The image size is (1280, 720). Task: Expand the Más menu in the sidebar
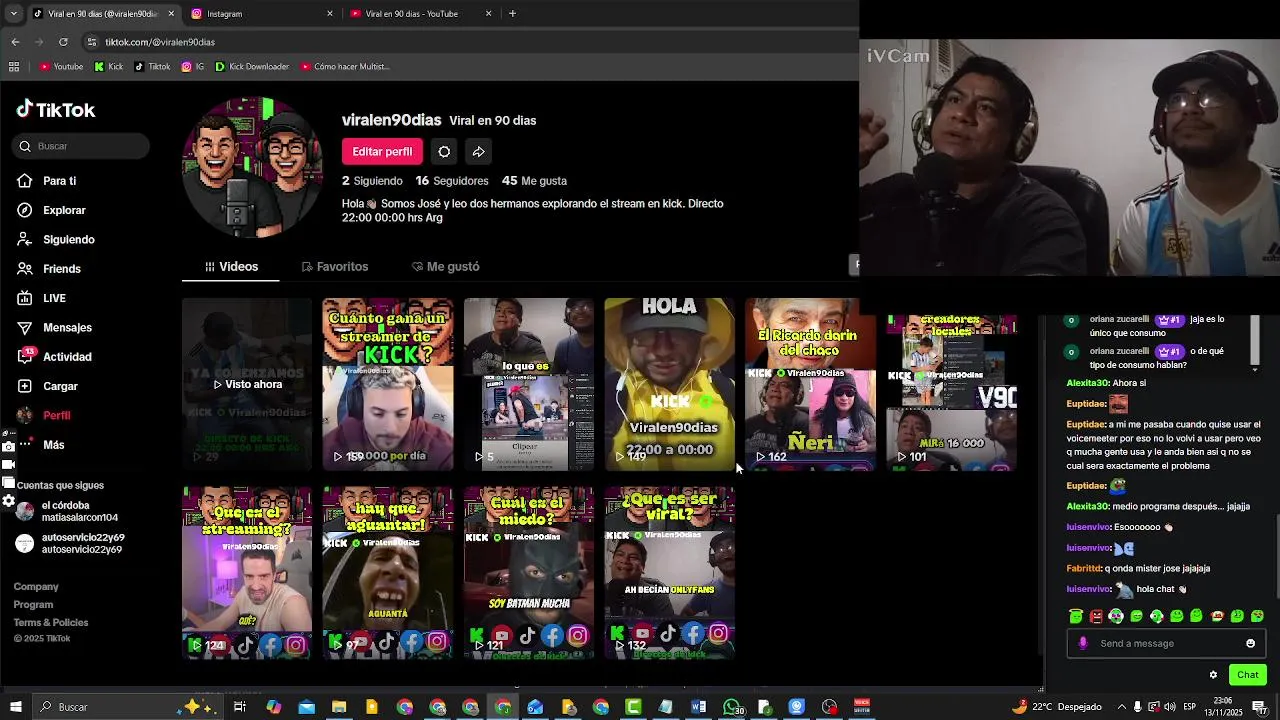[x=41, y=444]
